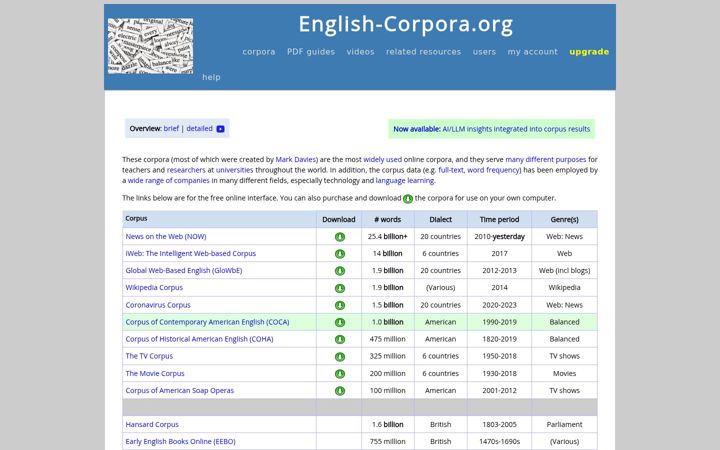Click the English-Corpora.org site title
Image resolution: width=720 pixels, height=450 pixels.
coord(406,24)
